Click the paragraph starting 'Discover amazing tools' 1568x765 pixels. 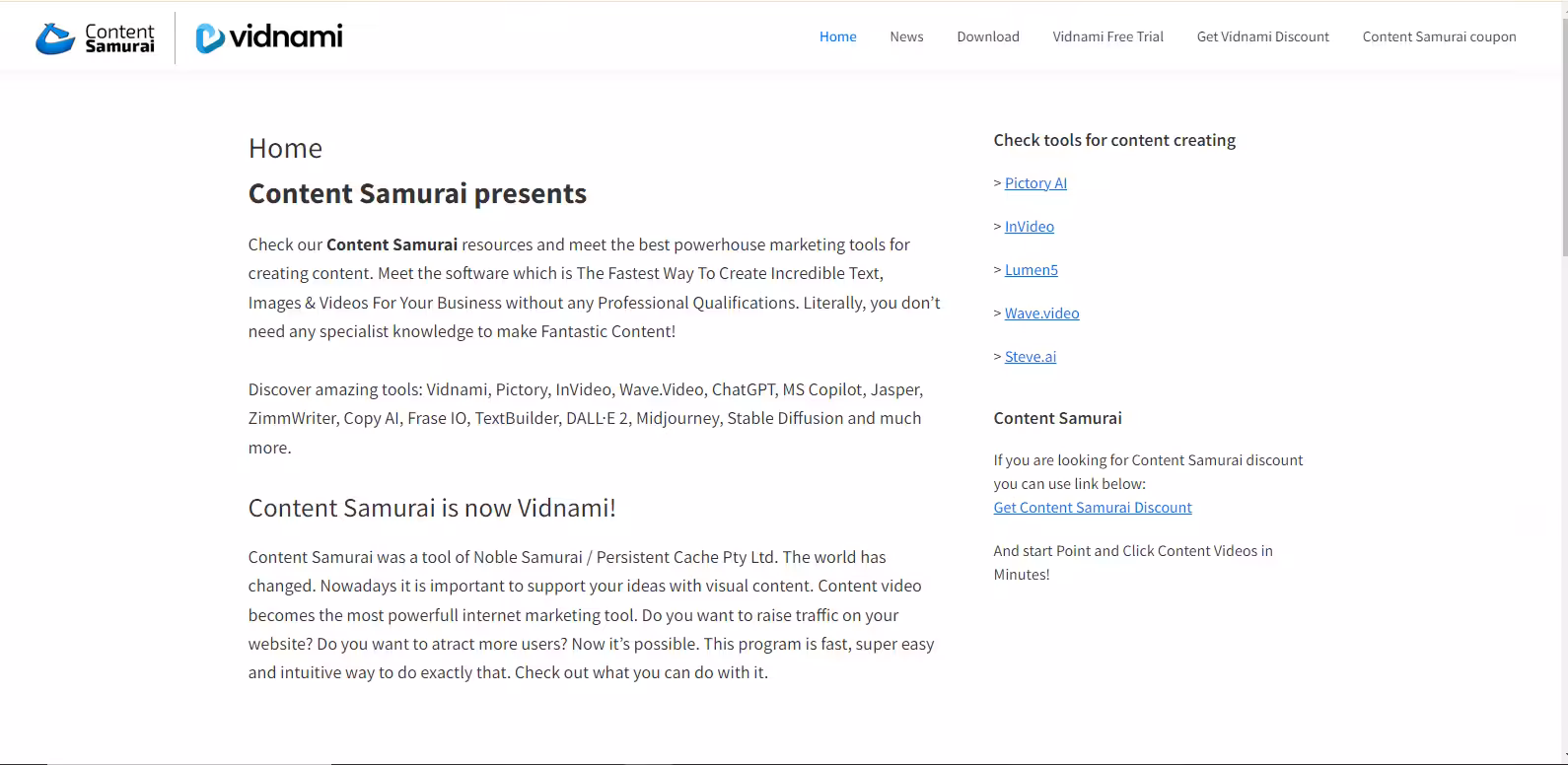587,418
